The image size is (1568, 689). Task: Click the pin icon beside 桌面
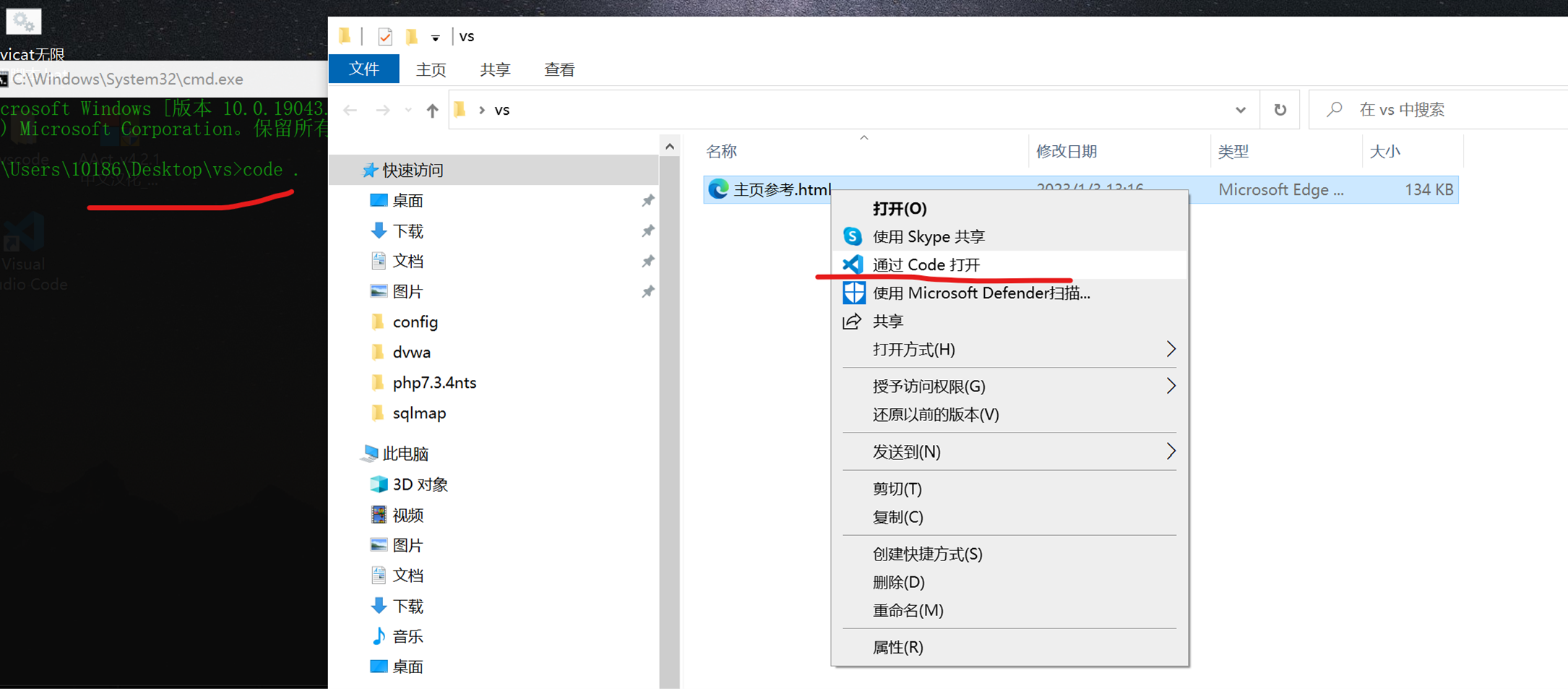click(x=647, y=200)
